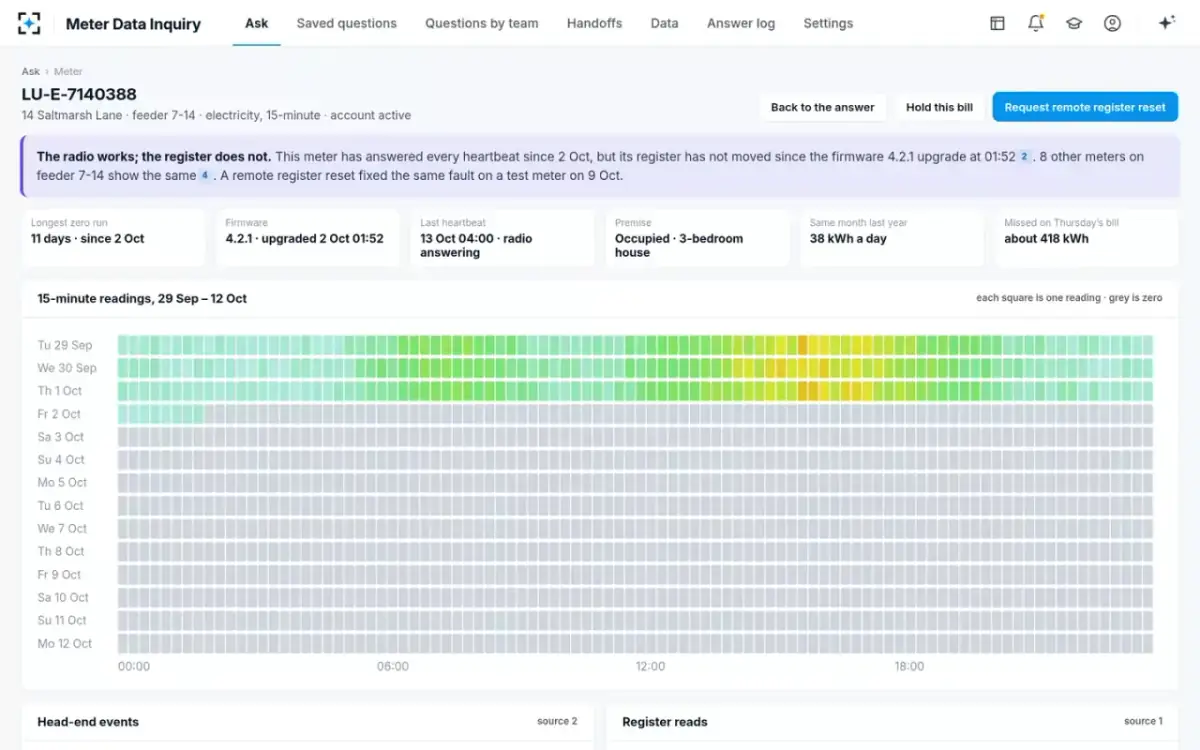This screenshot has width=1200, height=750.
Task: Switch to the Ask tab
Action: click(257, 23)
